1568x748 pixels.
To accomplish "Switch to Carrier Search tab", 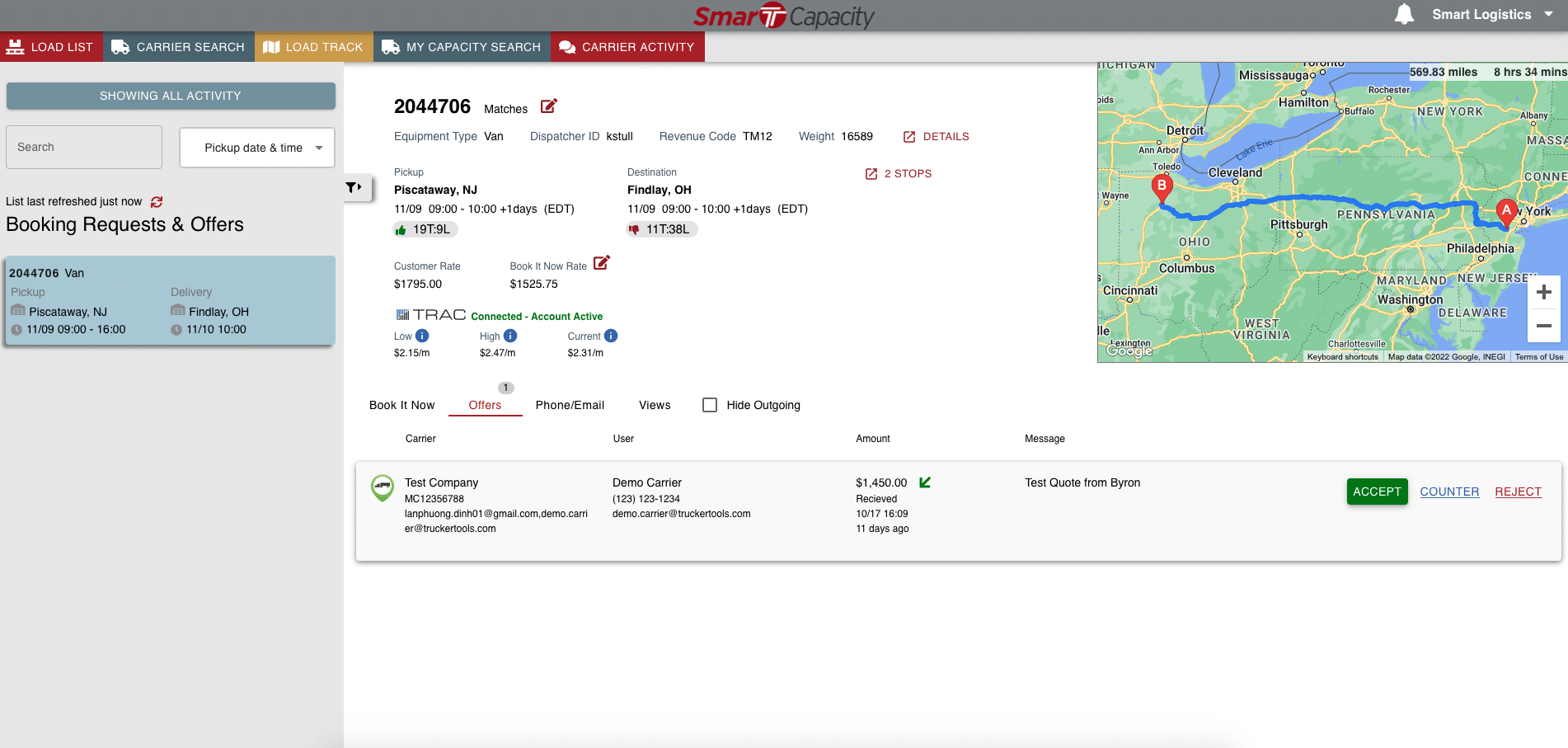I will pyautogui.click(x=179, y=47).
